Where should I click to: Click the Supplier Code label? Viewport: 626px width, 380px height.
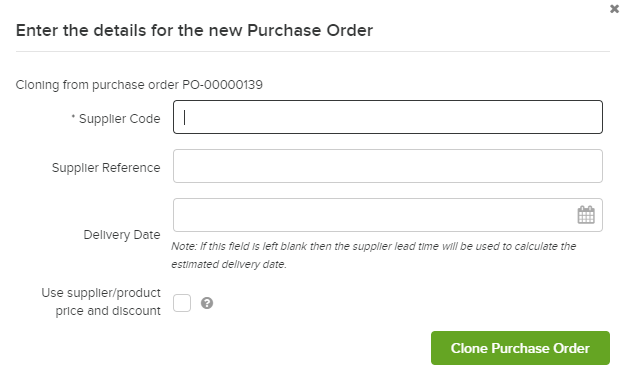pyautogui.click(x=119, y=119)
